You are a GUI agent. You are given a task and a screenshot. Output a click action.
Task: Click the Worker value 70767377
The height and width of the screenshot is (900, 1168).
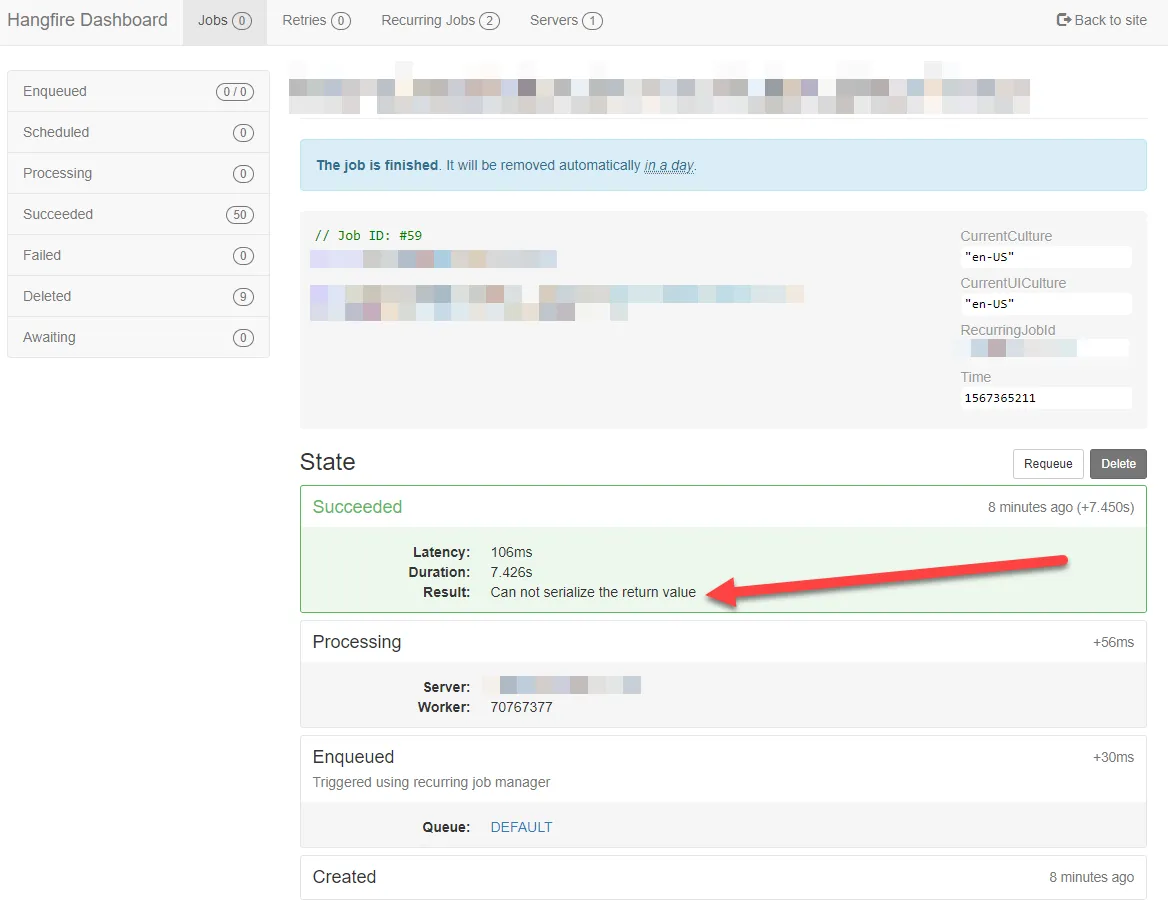tap(521, 707)
